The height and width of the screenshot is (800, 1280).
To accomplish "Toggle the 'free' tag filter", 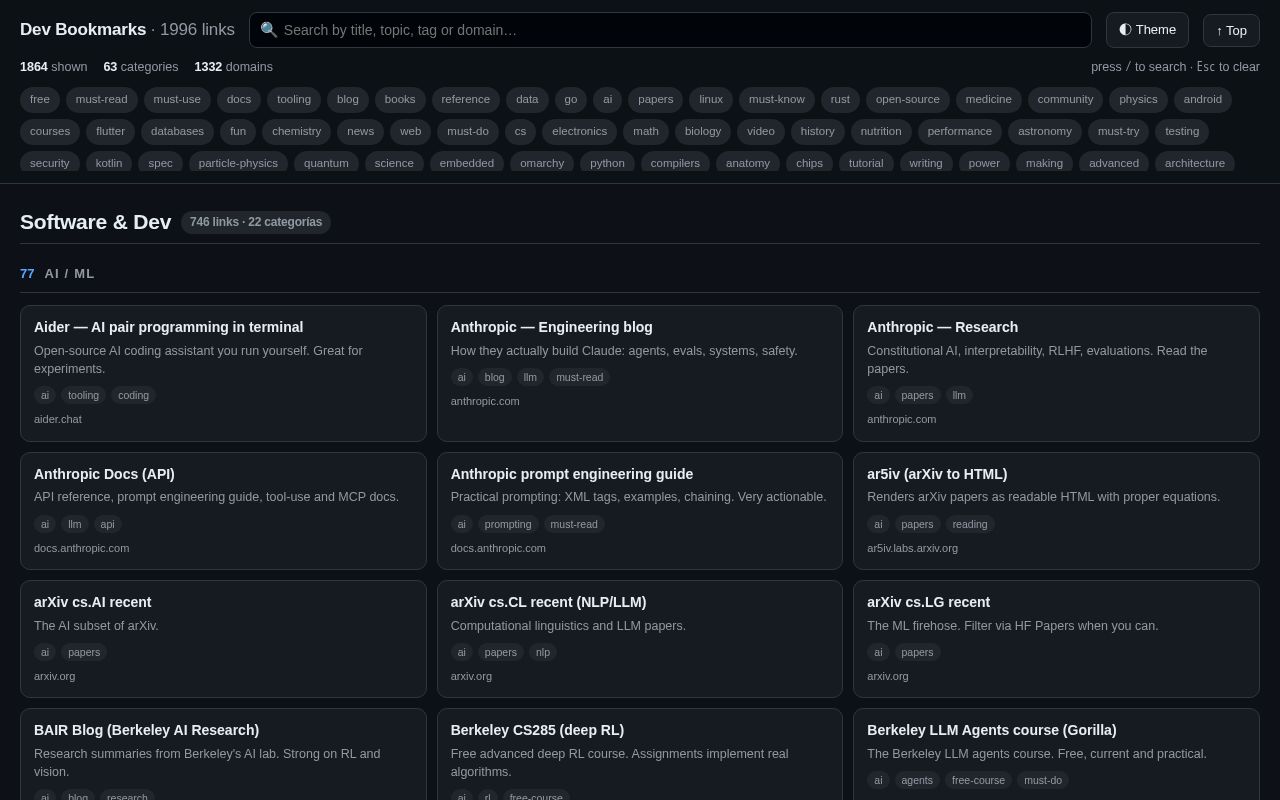I will [x=40, y=99].
